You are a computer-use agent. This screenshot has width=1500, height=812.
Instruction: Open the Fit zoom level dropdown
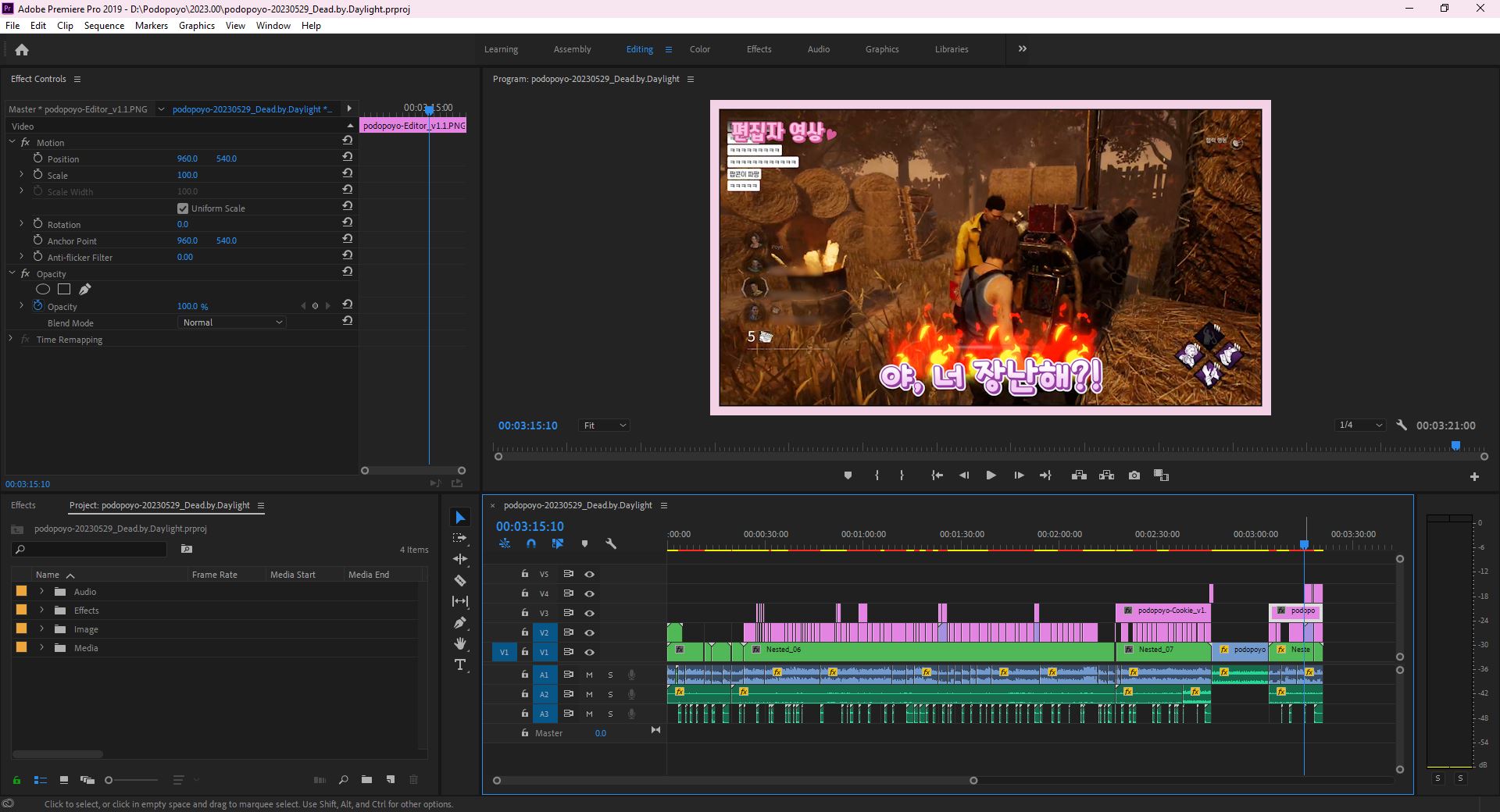click(x=604, y=426)
